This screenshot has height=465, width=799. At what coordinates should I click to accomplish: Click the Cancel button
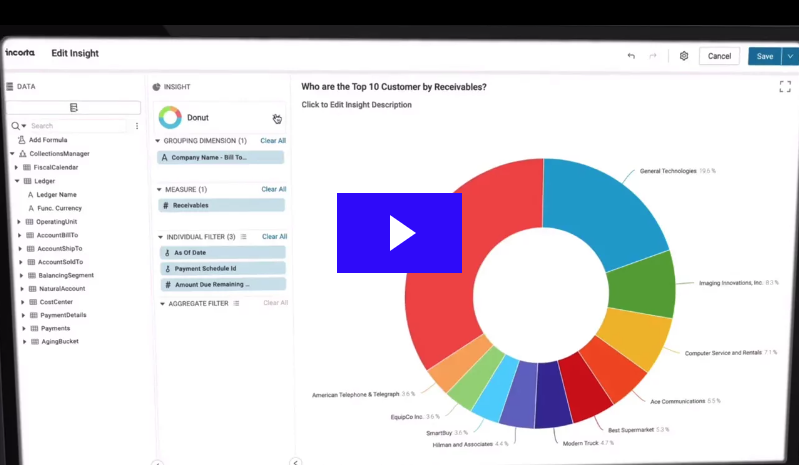[x=719, y=56]
